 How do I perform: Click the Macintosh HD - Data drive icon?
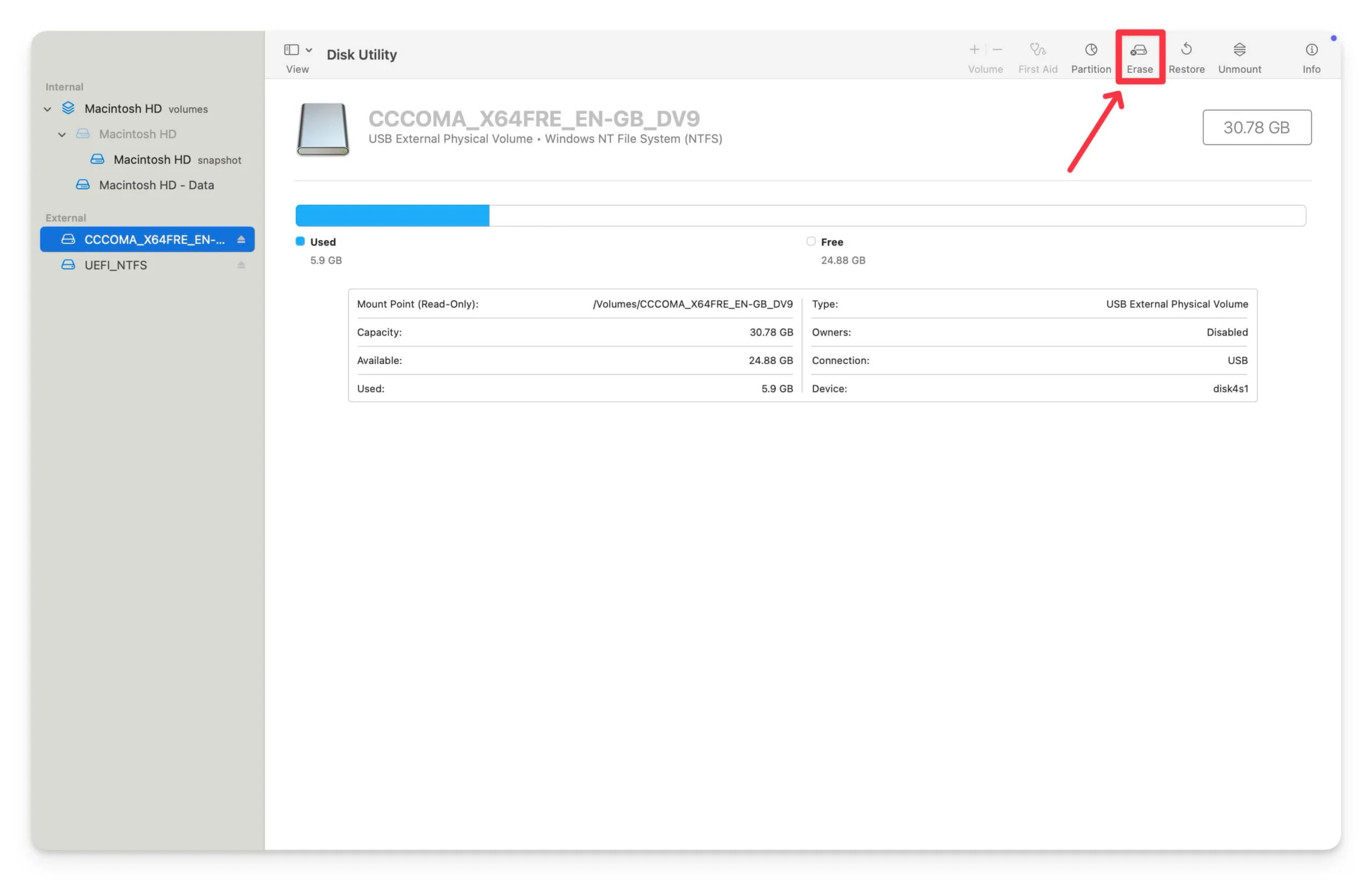[x=83, y=185]
